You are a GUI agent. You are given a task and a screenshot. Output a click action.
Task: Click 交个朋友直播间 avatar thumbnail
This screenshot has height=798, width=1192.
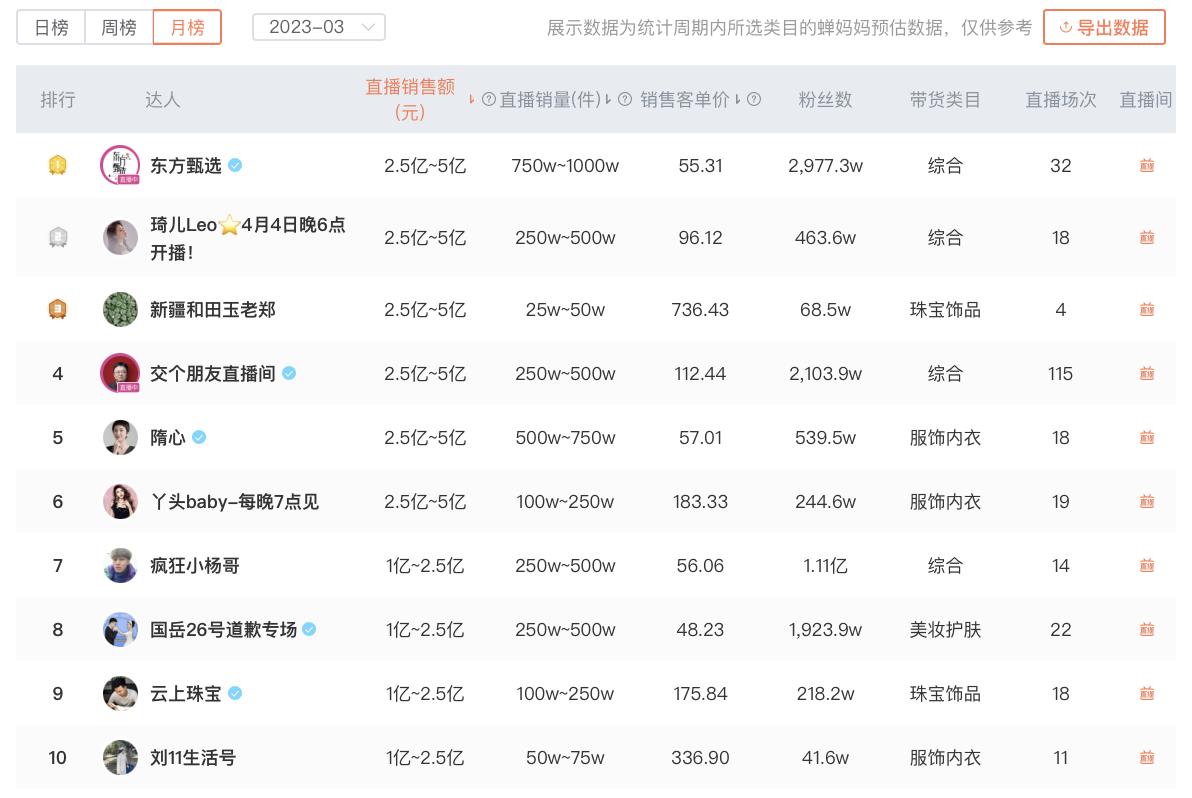coord(120,373)
